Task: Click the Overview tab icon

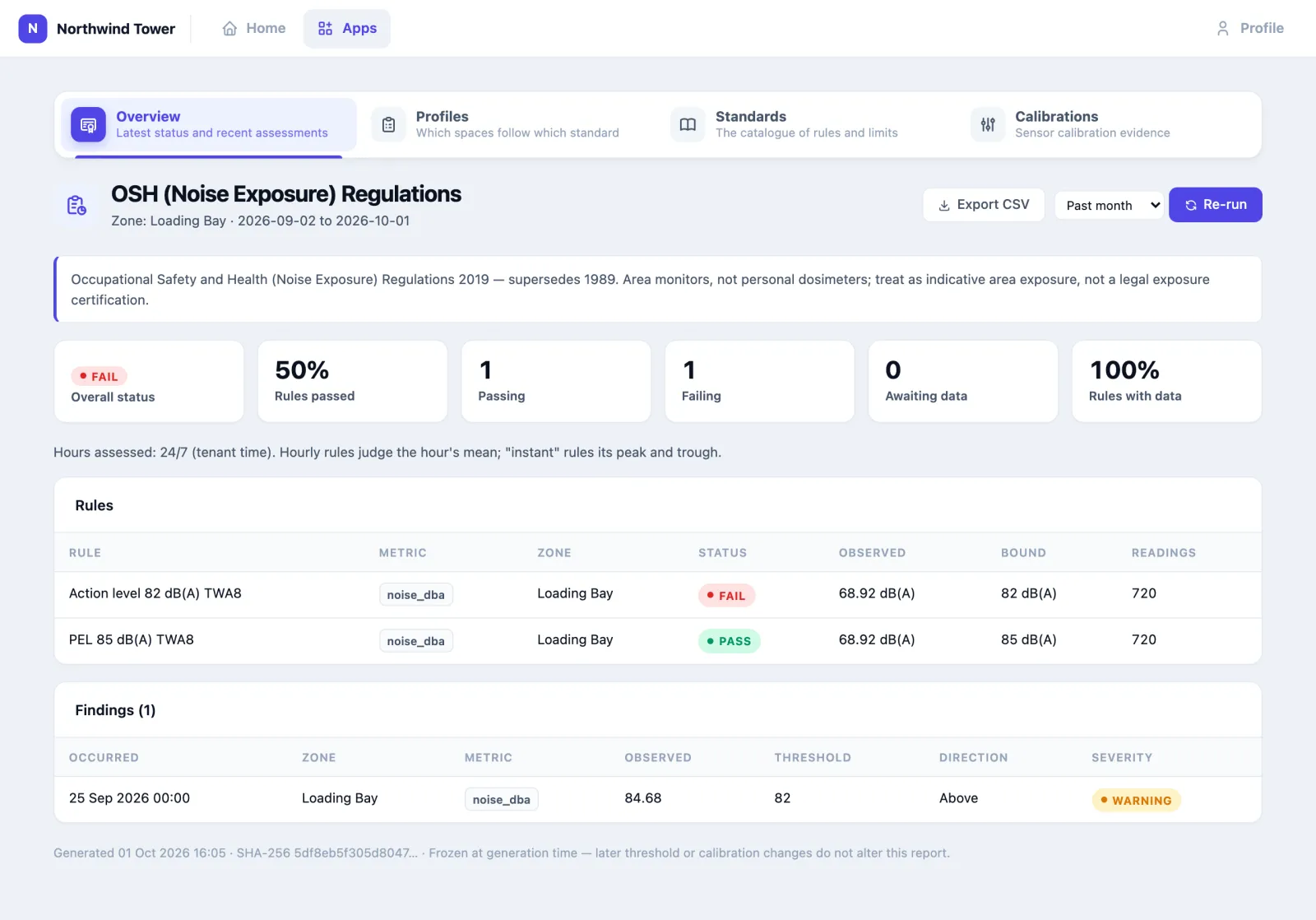Action: coord(88,125)
